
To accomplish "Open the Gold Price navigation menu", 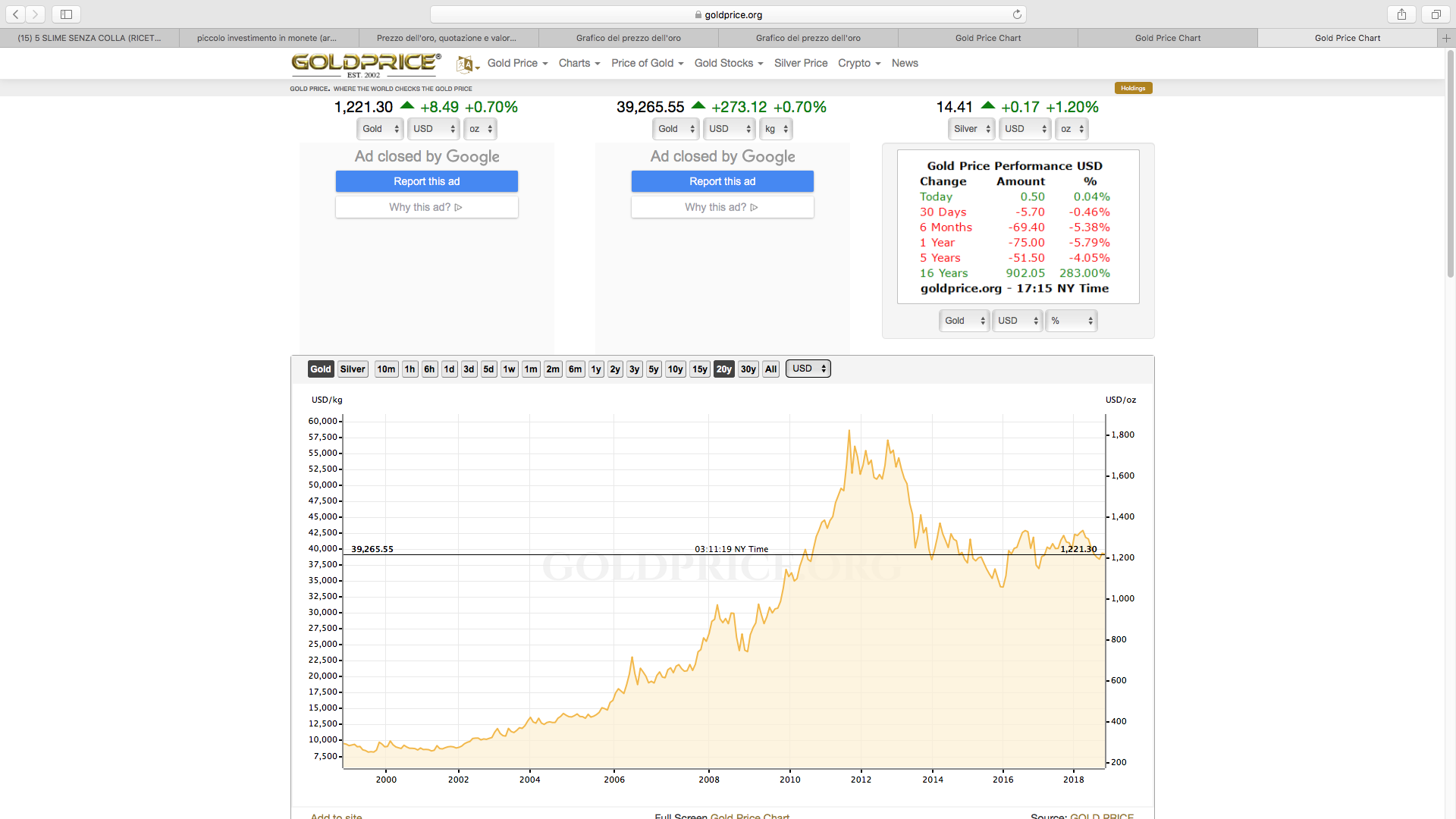I will click(517, 63).
